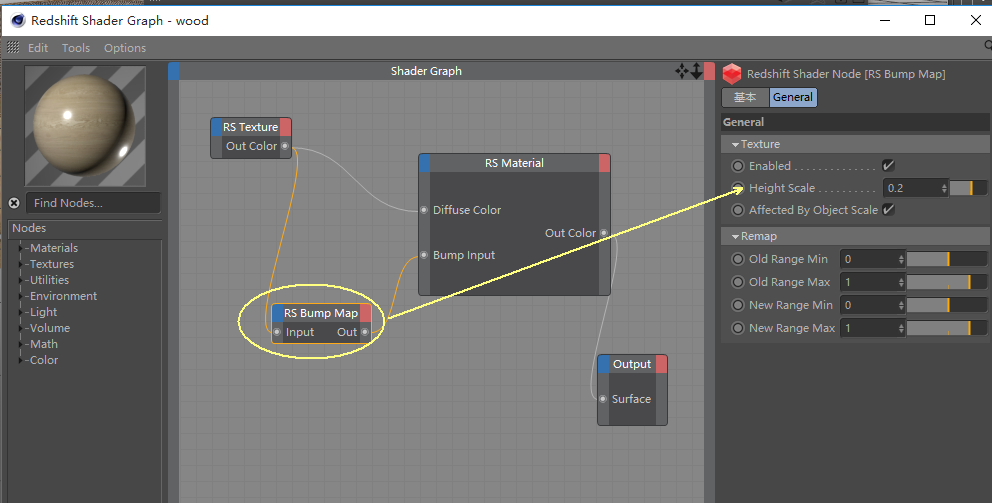This screenshot has height=503, width=992.
Task: Click the blue corner of the Output node
Action: pyautogui.click(x=604, y=364)
